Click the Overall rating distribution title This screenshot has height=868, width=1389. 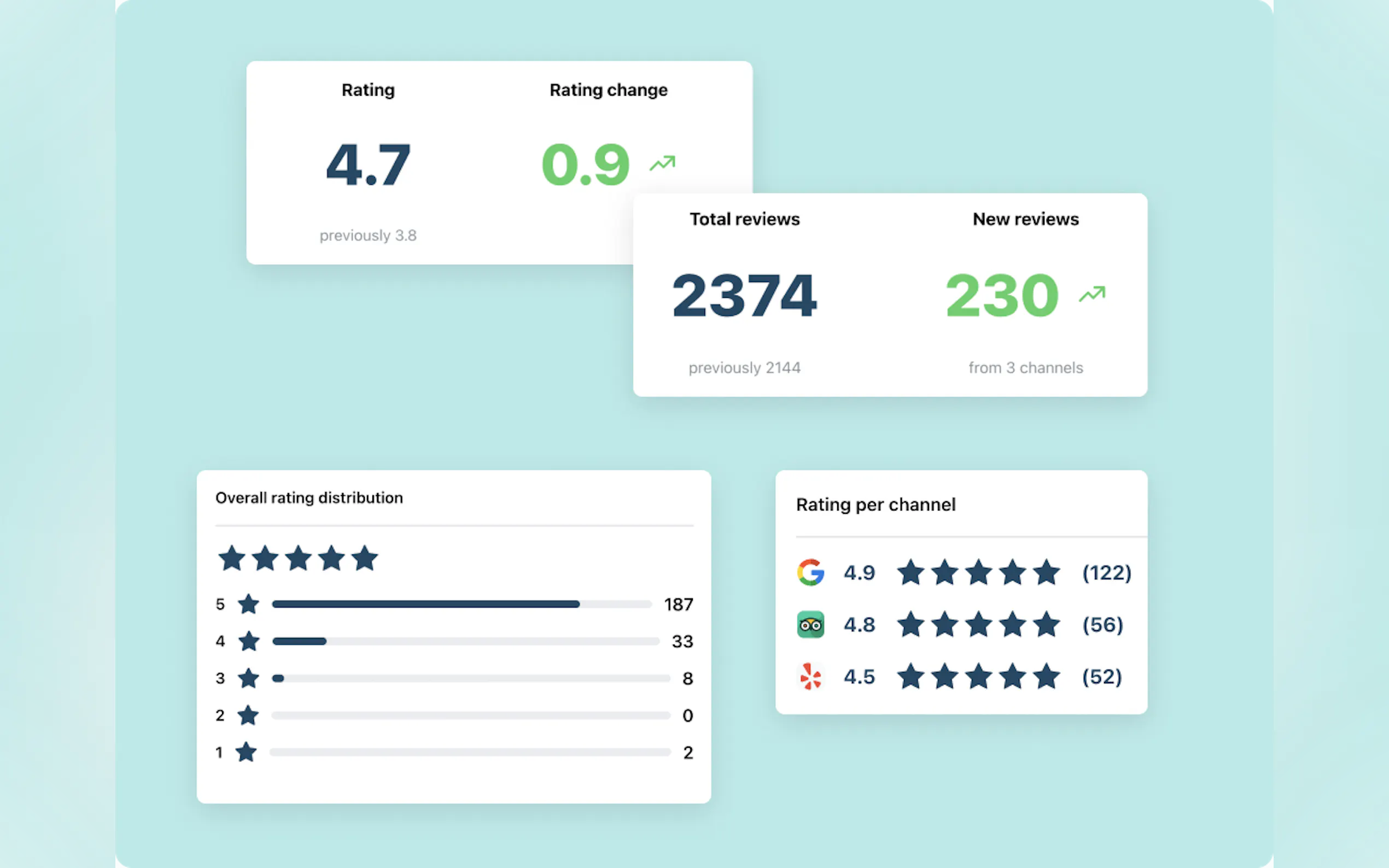click(309, 498)
